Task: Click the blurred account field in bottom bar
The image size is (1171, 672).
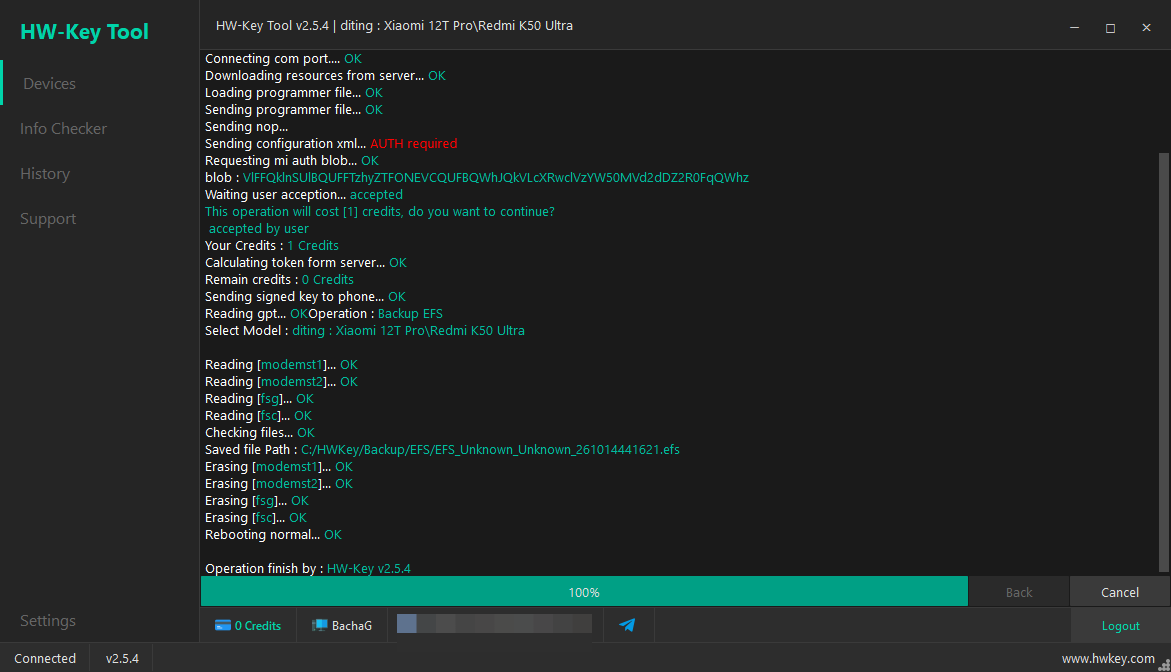Action: pyautogui.click(x=494, y=623)
